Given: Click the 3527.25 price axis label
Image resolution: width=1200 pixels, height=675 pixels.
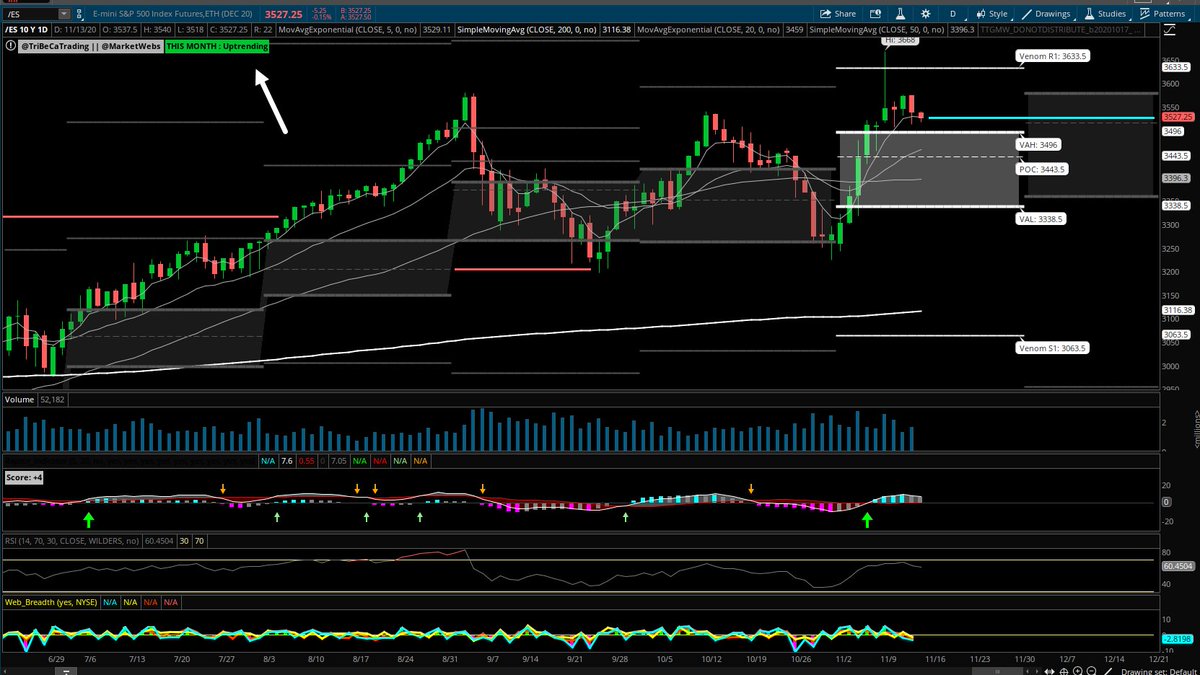Looking at the screenshot, I should [x=1176, y=118].
